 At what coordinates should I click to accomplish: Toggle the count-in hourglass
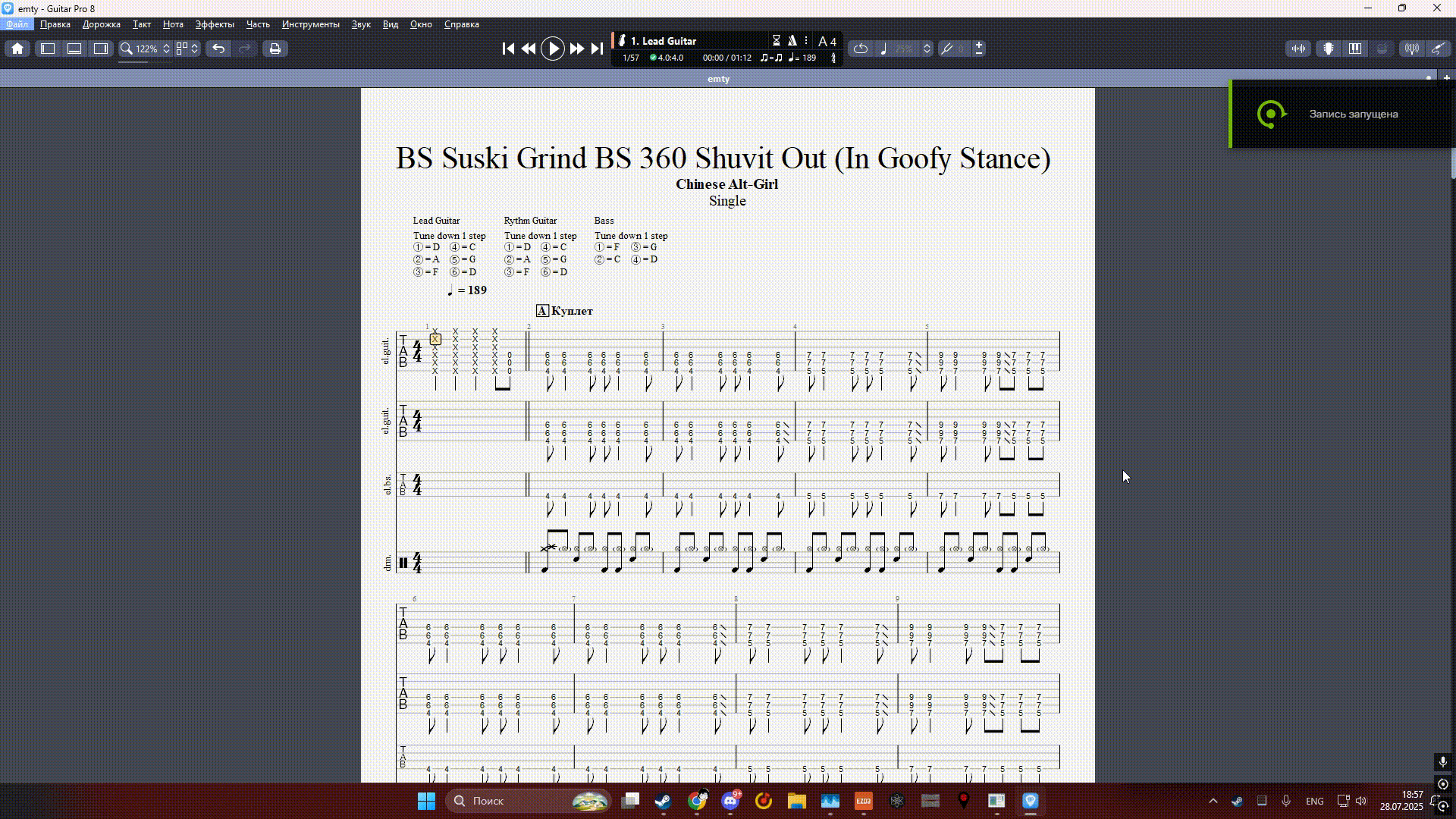click(x=776, y=41)
